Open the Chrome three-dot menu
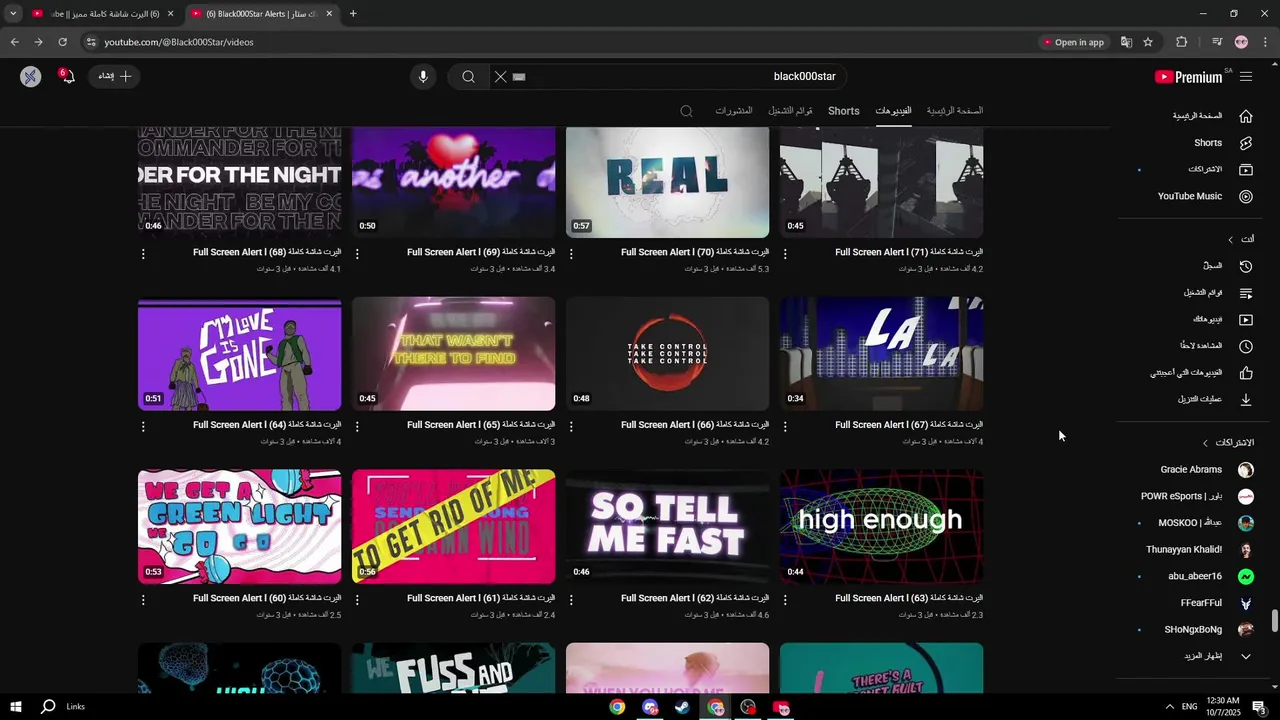The height and width of the screenshot is (720, 1280). 1265,42
